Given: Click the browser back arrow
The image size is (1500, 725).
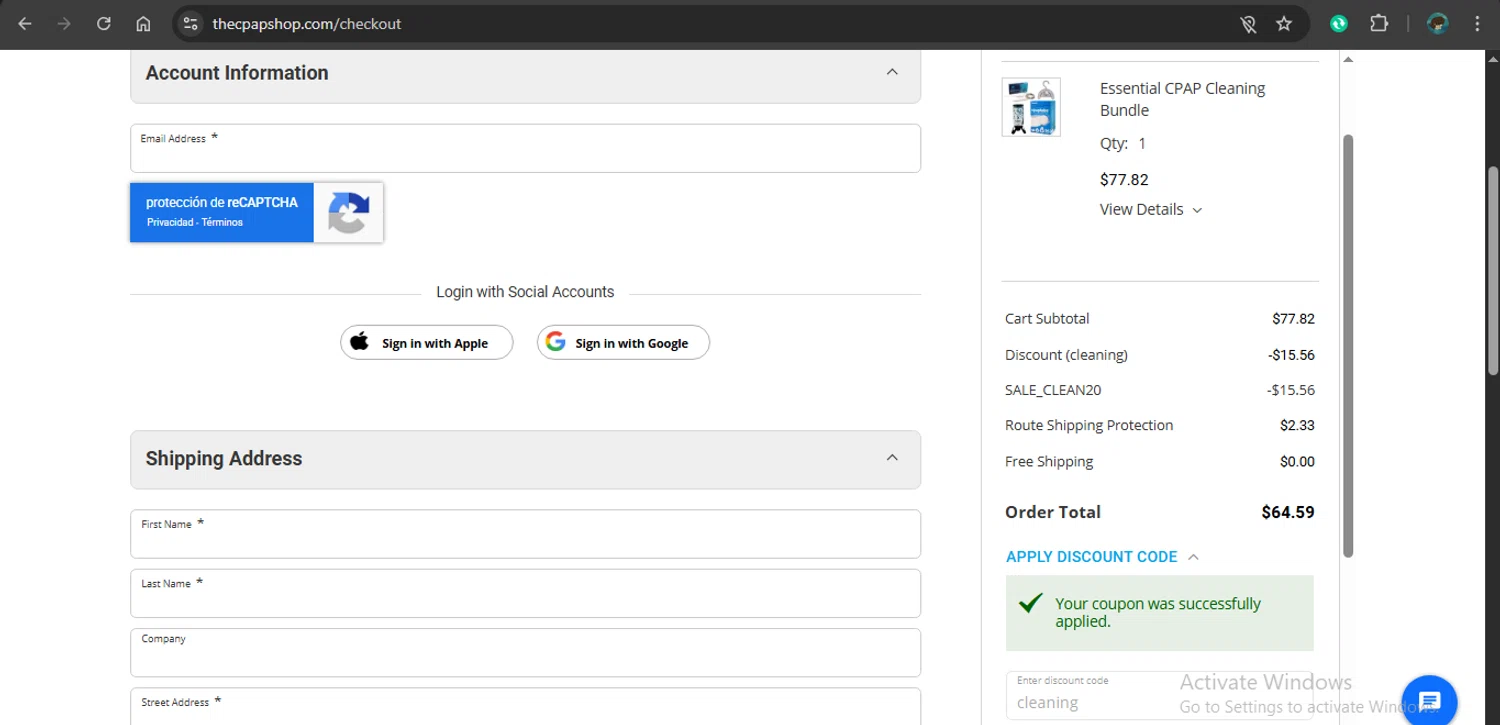Looking at the screenshot, I should (25, 24).
